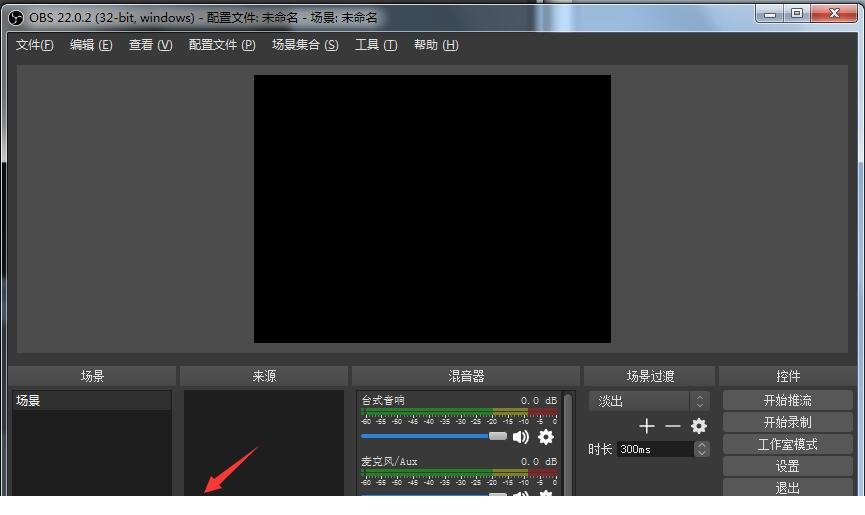This screenshot has height=515, width=865.
Task: Minimize the OBS window
Action: tap(770, 14)
